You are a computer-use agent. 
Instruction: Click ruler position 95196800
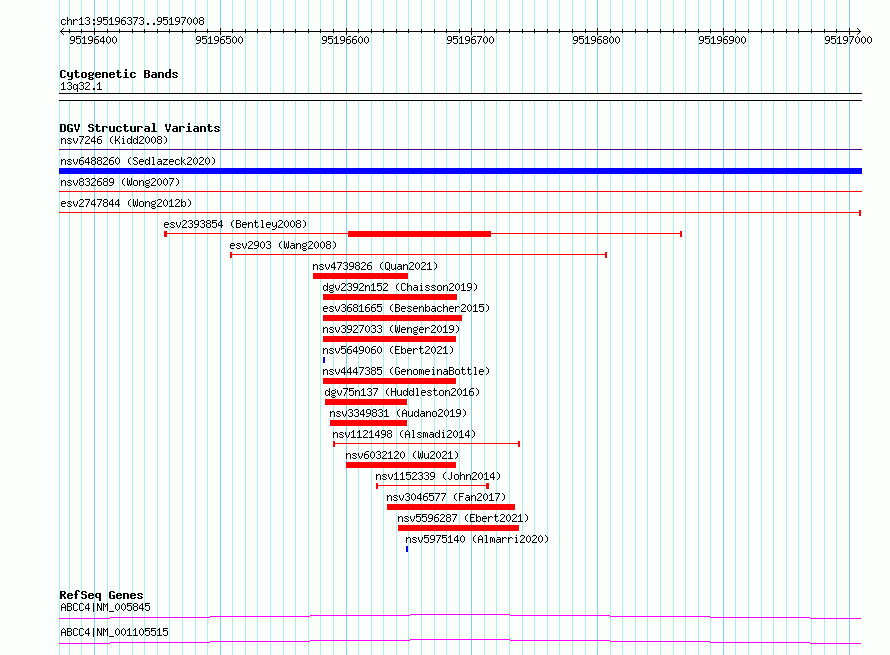(597, 40)
